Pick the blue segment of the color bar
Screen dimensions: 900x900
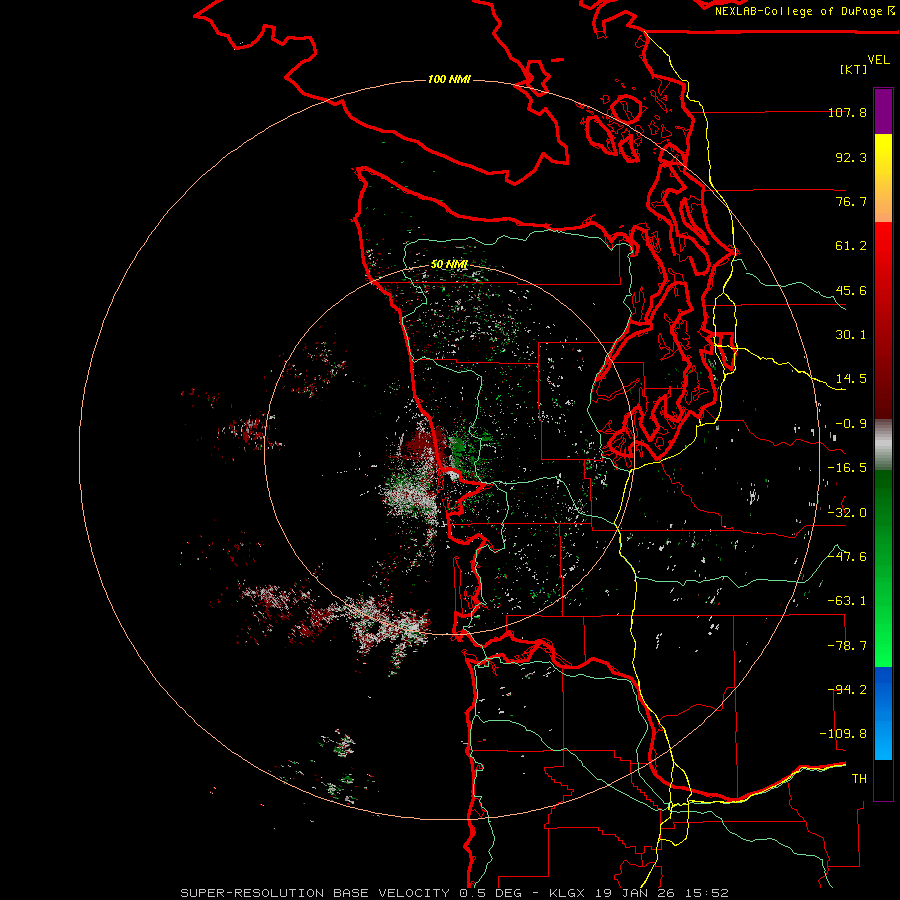pyautogui.click(x=883, y=713)
